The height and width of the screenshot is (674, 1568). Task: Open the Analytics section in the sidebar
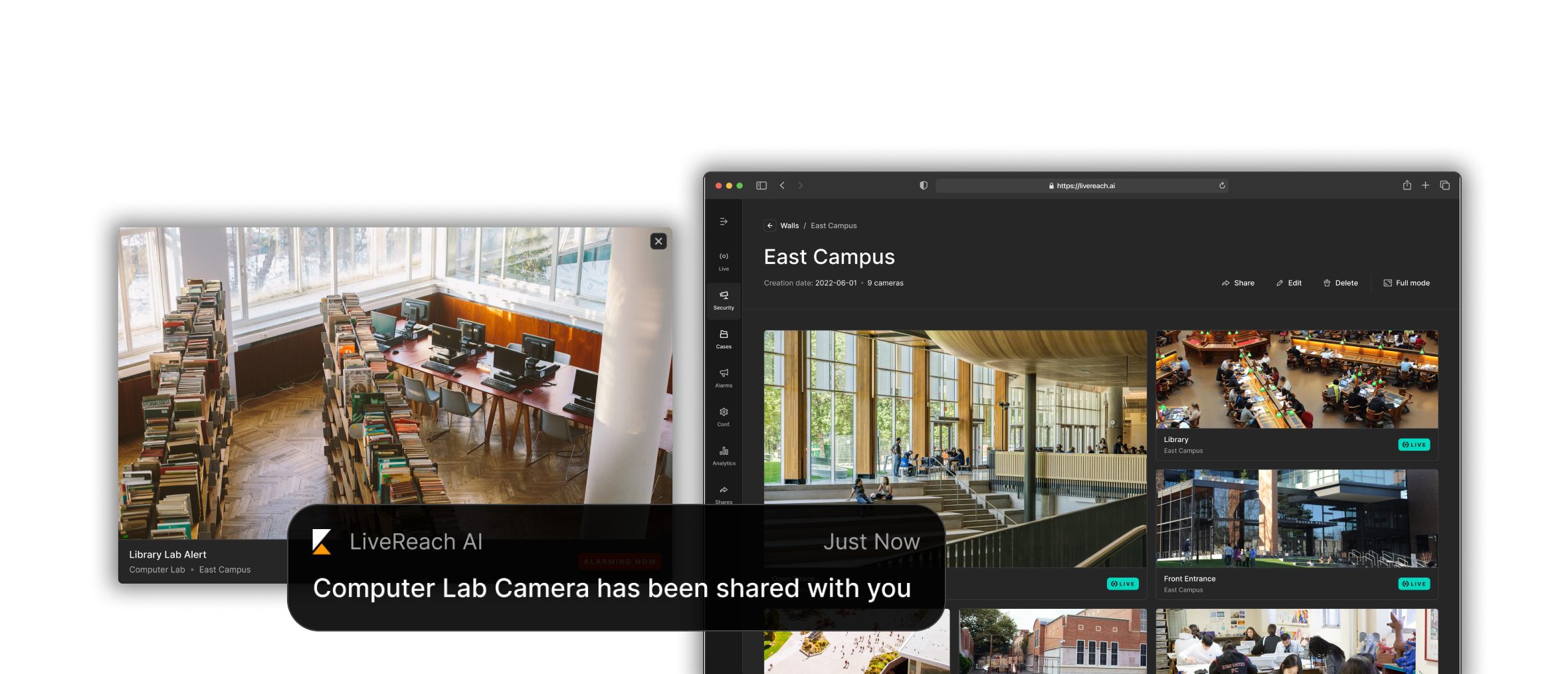tap(724, 456)
